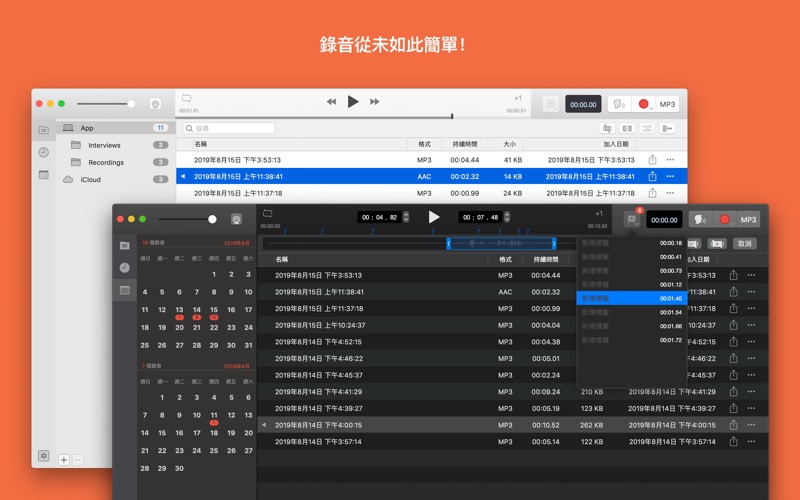Image resolution: width=800 pixels, height=500 pixels.
Task: Sort by 持續時間 column in the light window
Action: pos(465,144)
